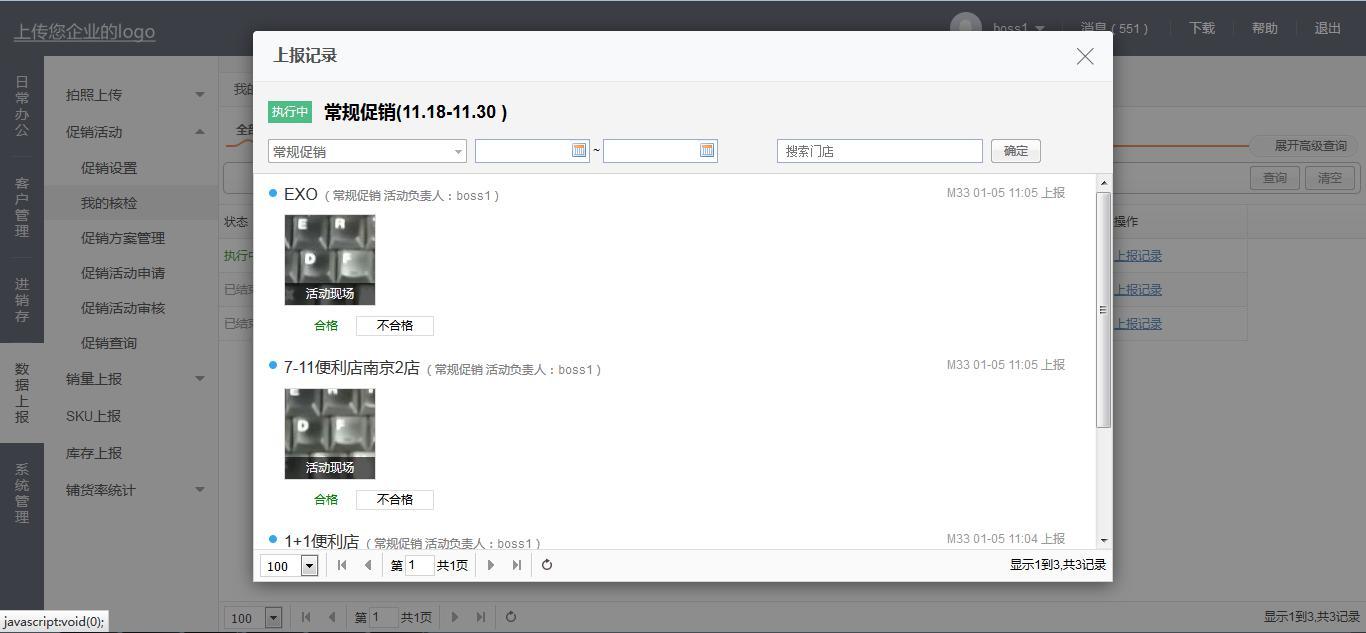Screen dimensions: 1366x633
Task: Close the 上报记录 dialog
Action: (1085, 56)
